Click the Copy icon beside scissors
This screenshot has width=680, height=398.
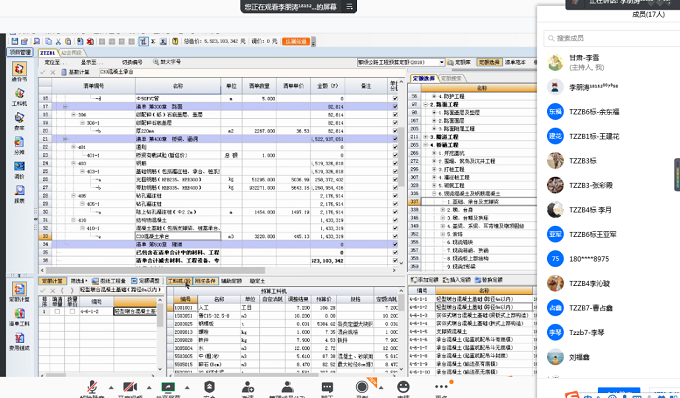click(48, 41)
